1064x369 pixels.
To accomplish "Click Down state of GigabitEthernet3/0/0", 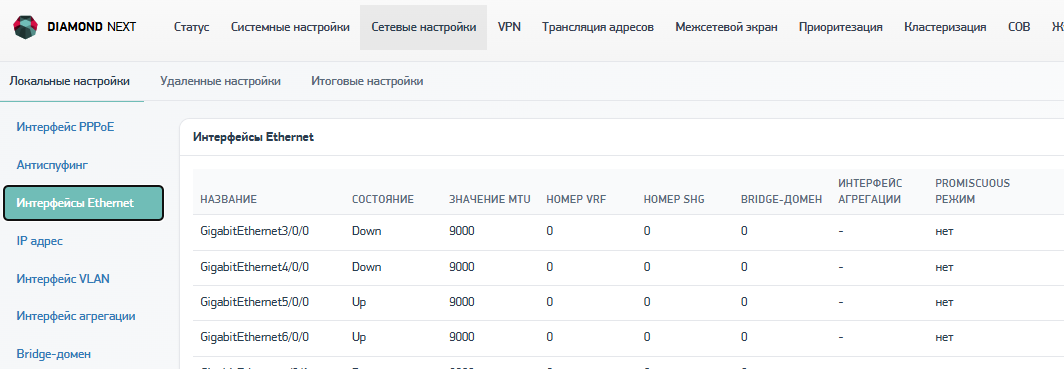I will (366, 231).
